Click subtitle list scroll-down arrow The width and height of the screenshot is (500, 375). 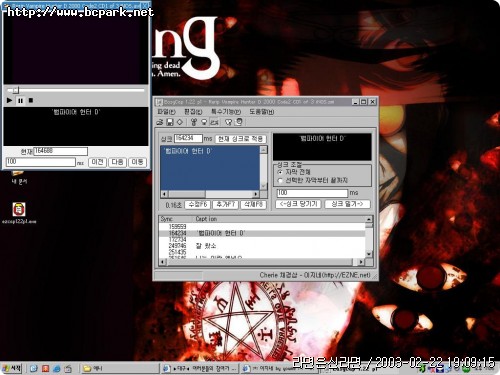click(369, 254)
